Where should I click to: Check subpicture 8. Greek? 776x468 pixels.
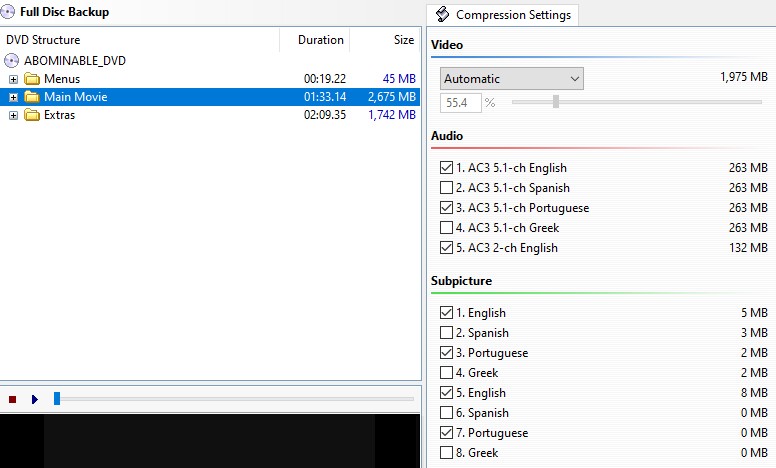click(446, 453)
